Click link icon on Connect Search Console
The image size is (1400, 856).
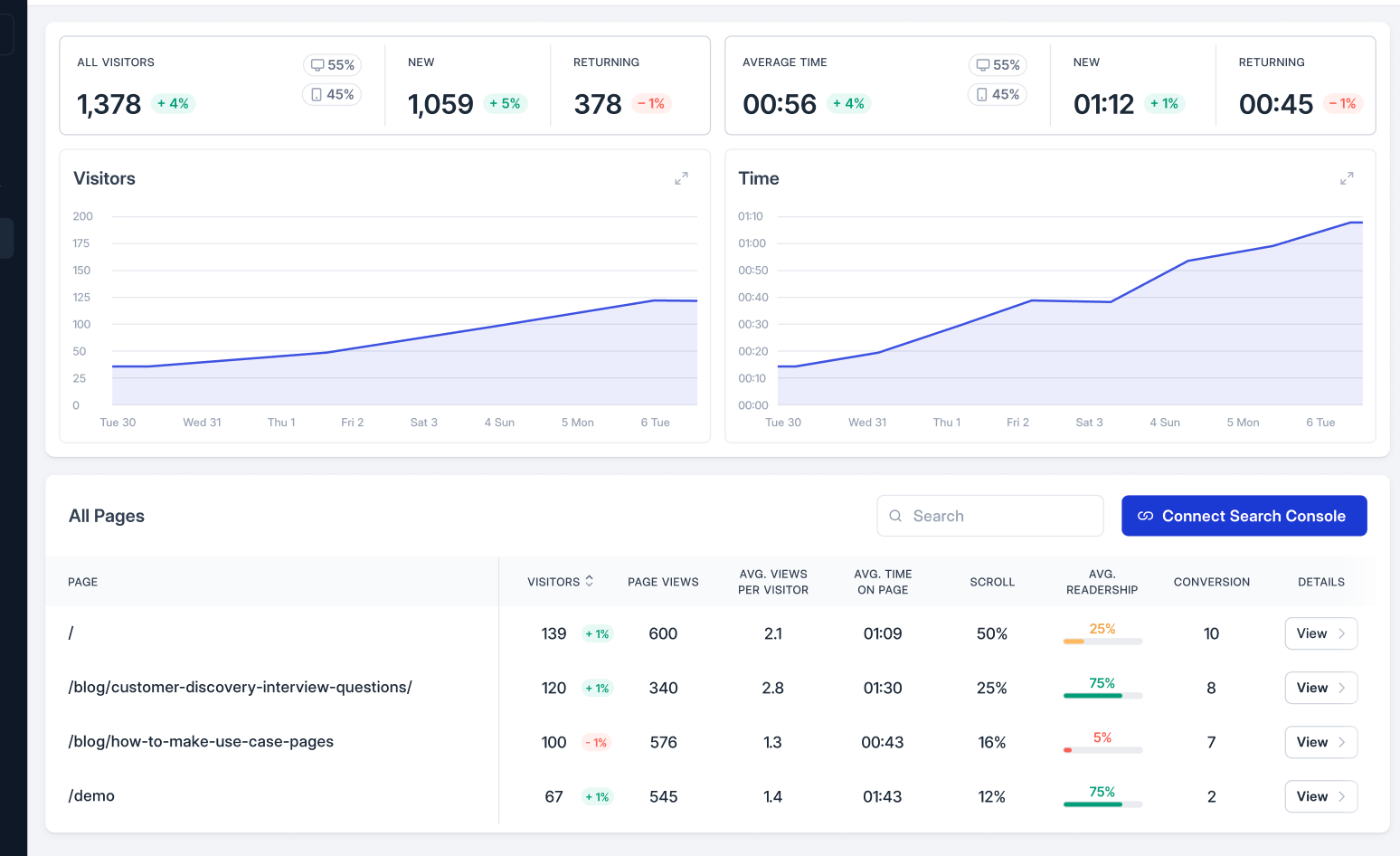1145,516
